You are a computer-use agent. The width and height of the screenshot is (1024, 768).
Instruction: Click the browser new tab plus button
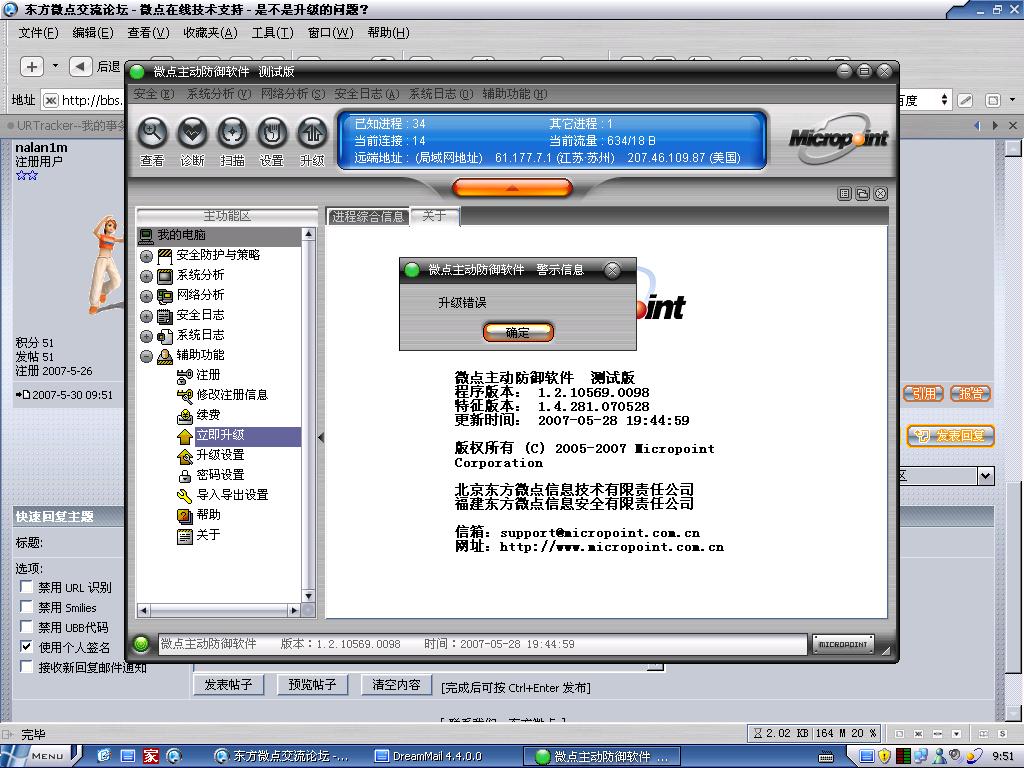[32, 66]
